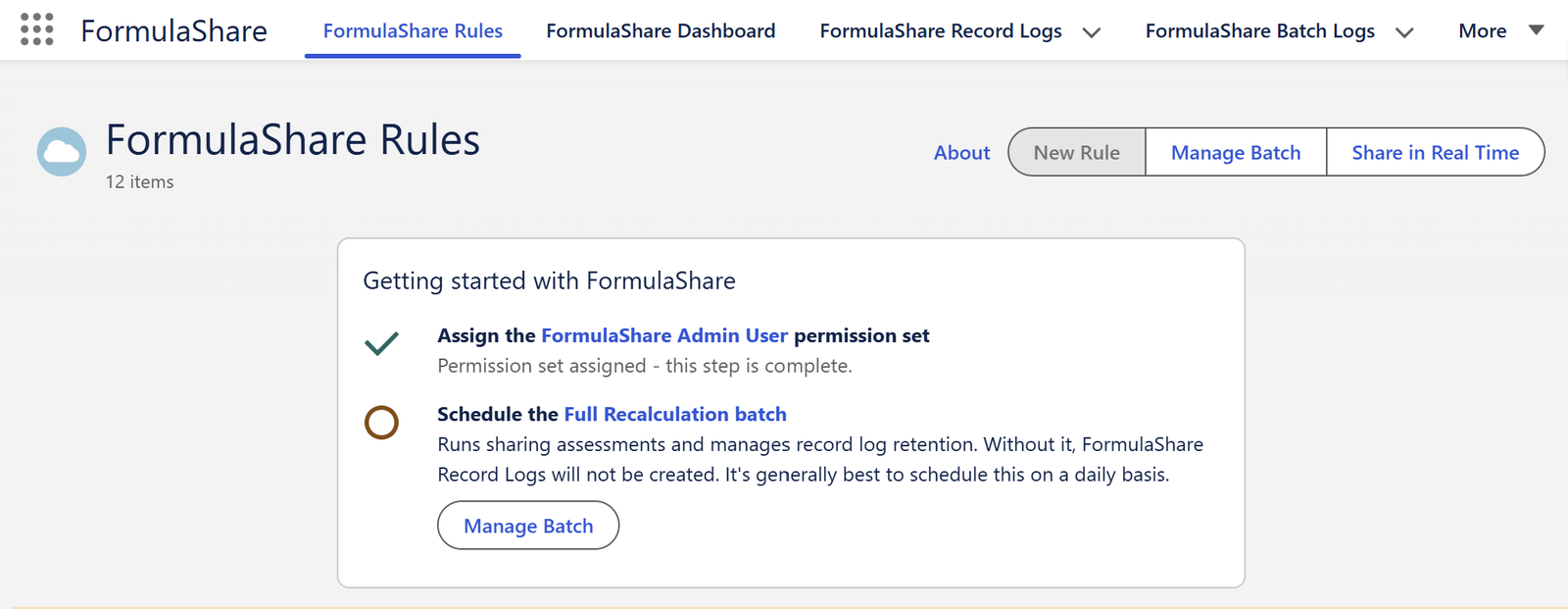
Task: Open the More navigation menu
Action: click(1482, 30)
